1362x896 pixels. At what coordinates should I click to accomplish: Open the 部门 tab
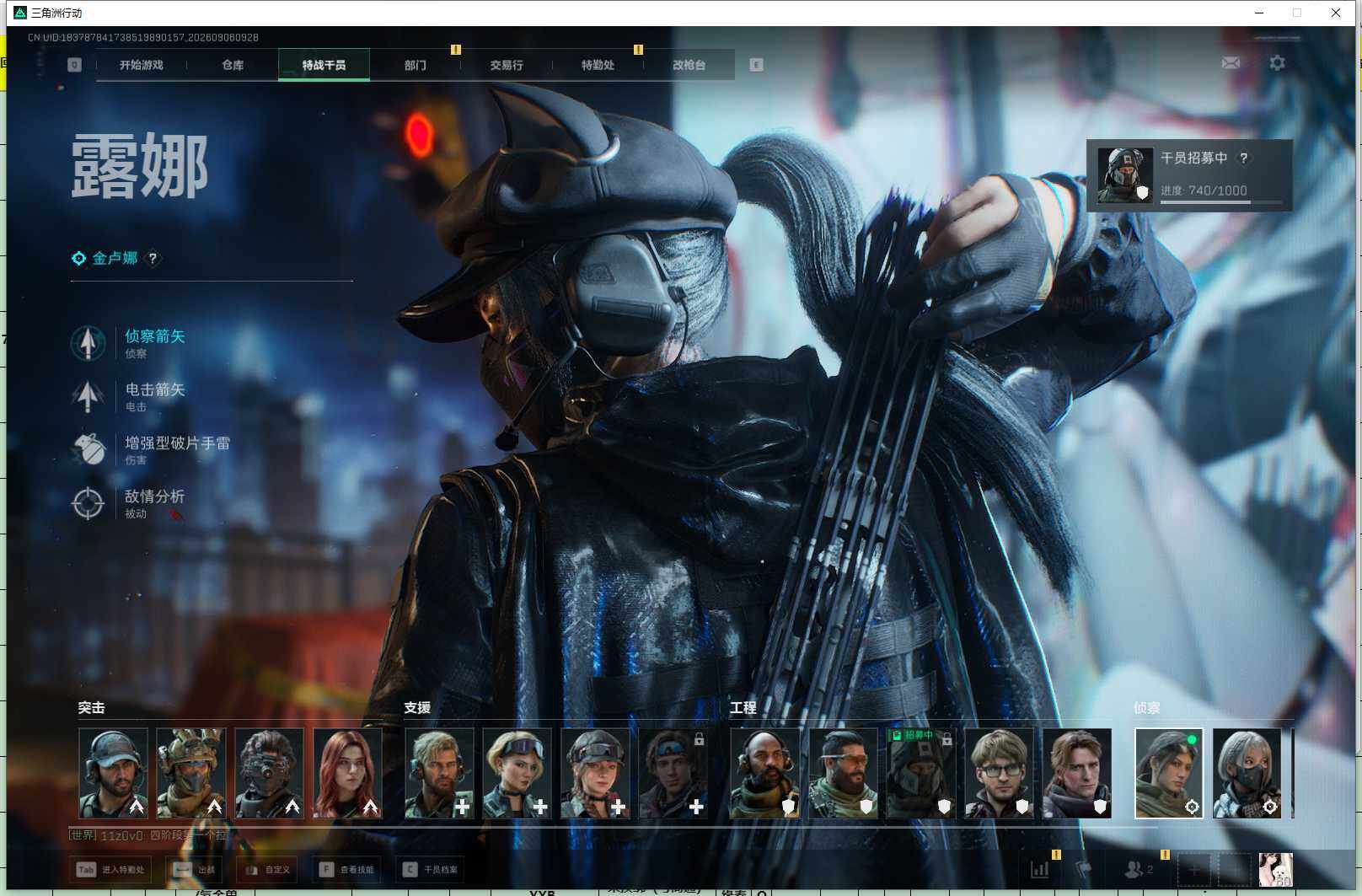tap(415, 65)
